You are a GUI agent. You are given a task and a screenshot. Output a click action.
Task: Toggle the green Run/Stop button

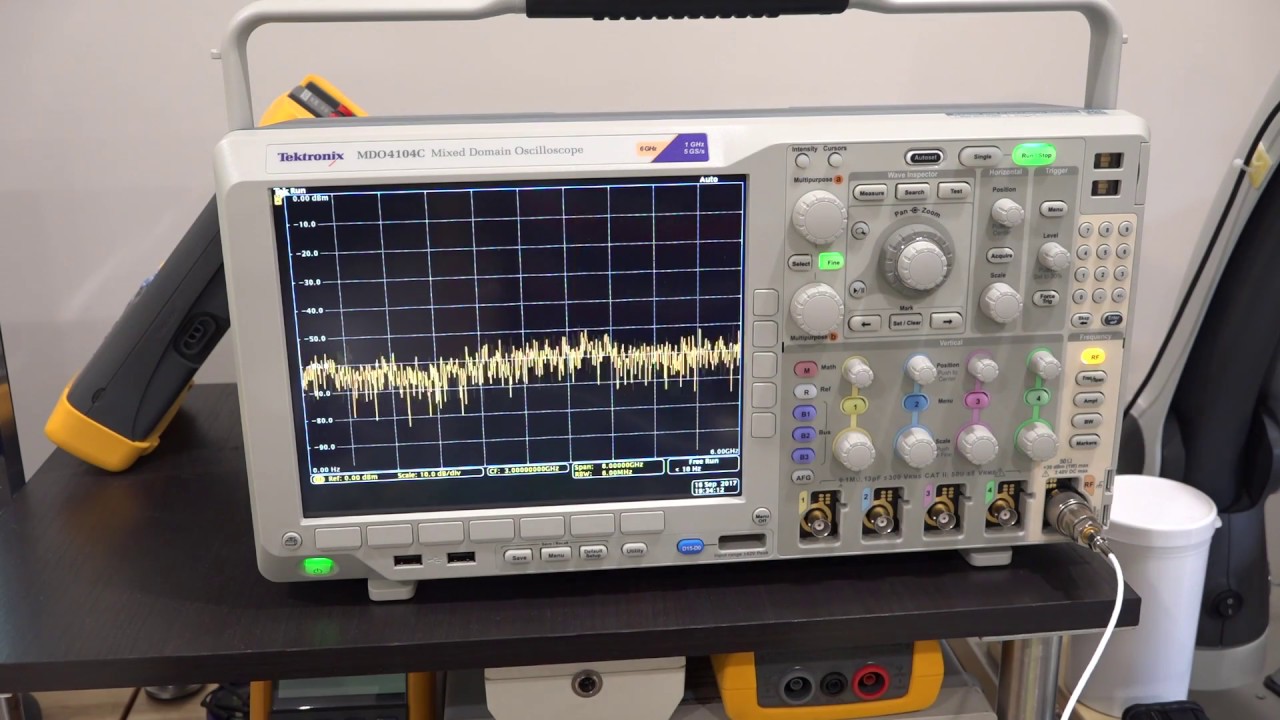click(x=1034, y=156)
